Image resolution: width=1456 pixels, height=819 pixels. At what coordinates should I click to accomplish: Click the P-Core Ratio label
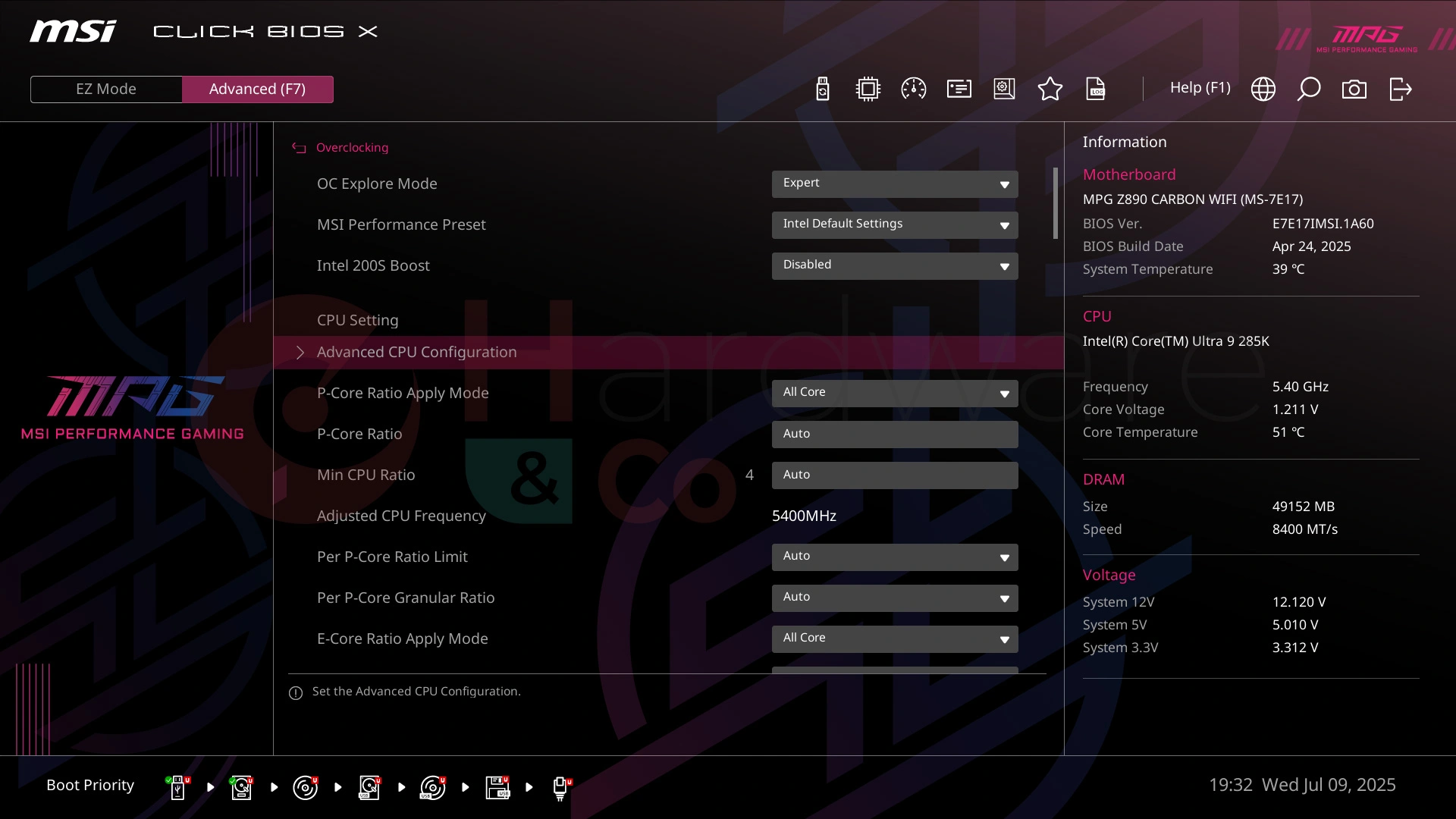[359, 434]
